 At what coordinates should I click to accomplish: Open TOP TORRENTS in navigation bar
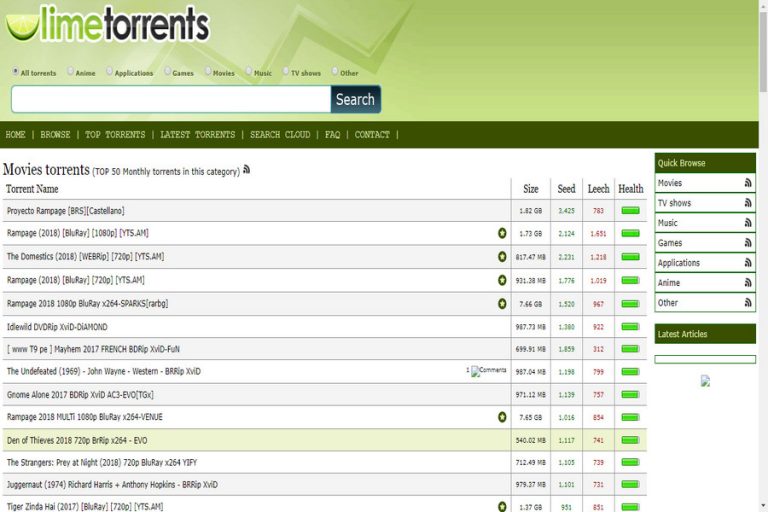click(x=114, y=135)
